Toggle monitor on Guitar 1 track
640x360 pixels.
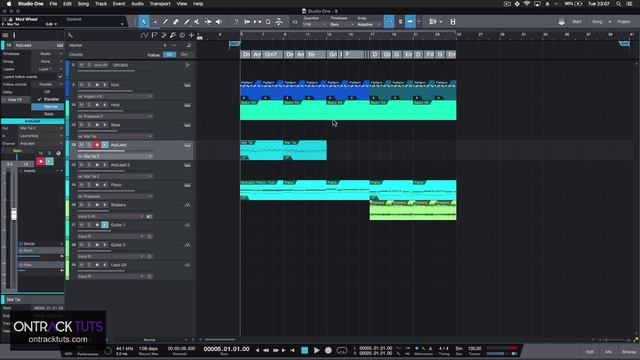coord(104,225)
